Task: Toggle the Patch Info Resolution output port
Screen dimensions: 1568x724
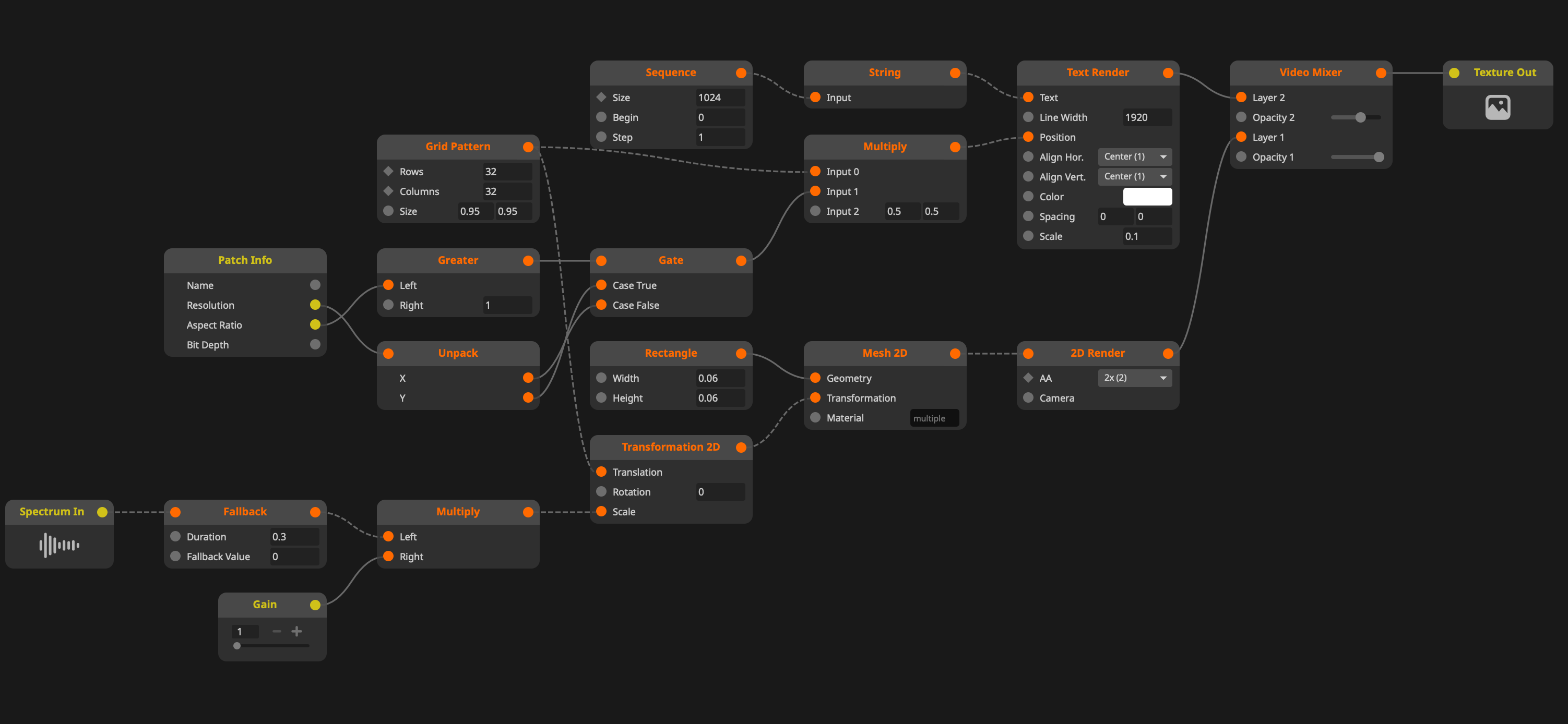Action: [315, 305]
